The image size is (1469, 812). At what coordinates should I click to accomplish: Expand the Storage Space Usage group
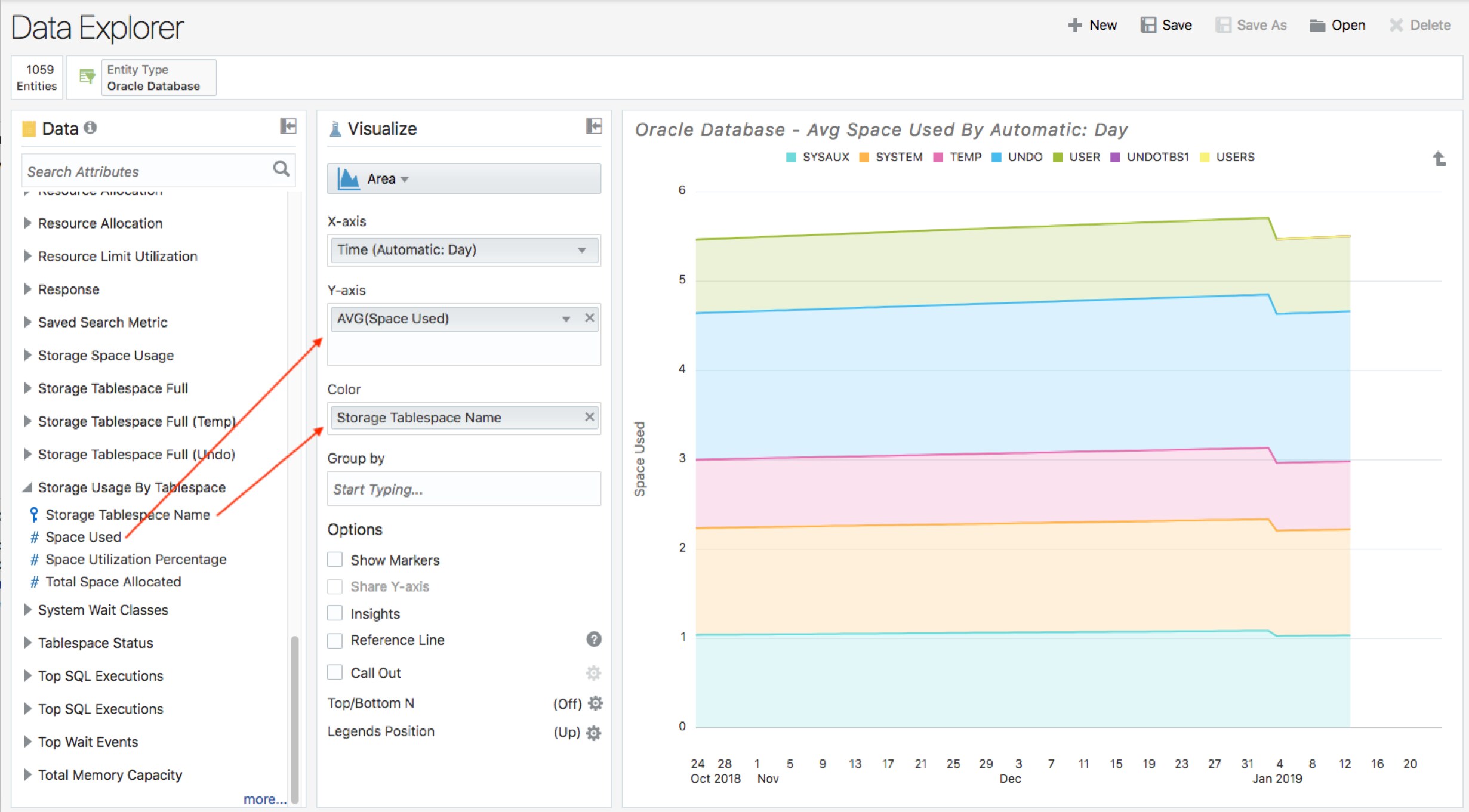[x=27, y=355]
